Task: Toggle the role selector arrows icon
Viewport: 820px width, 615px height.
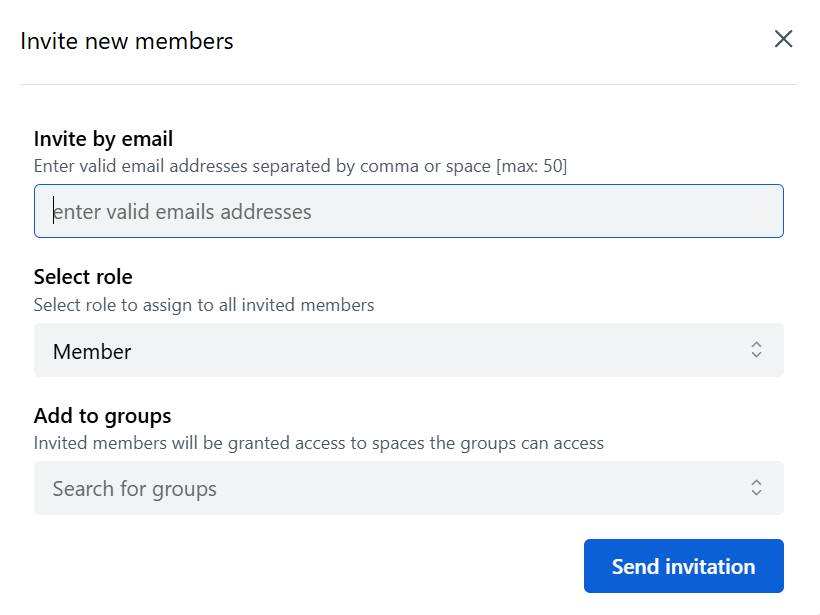Action: [x=756, y=350]
